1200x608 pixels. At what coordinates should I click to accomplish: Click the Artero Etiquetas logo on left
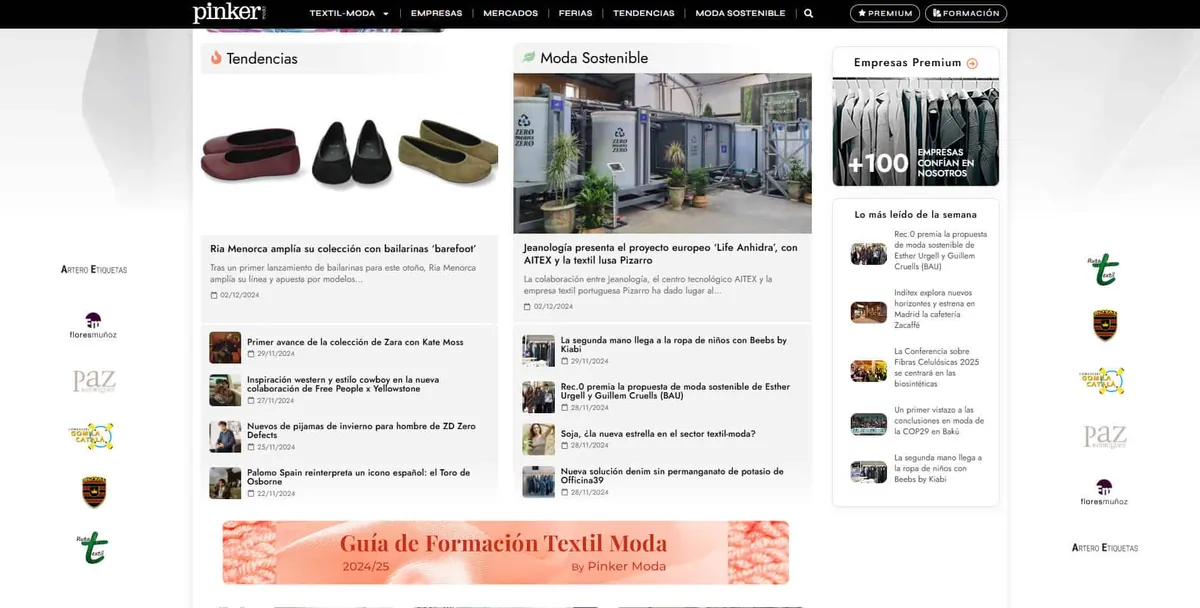(x=94, y=270)
